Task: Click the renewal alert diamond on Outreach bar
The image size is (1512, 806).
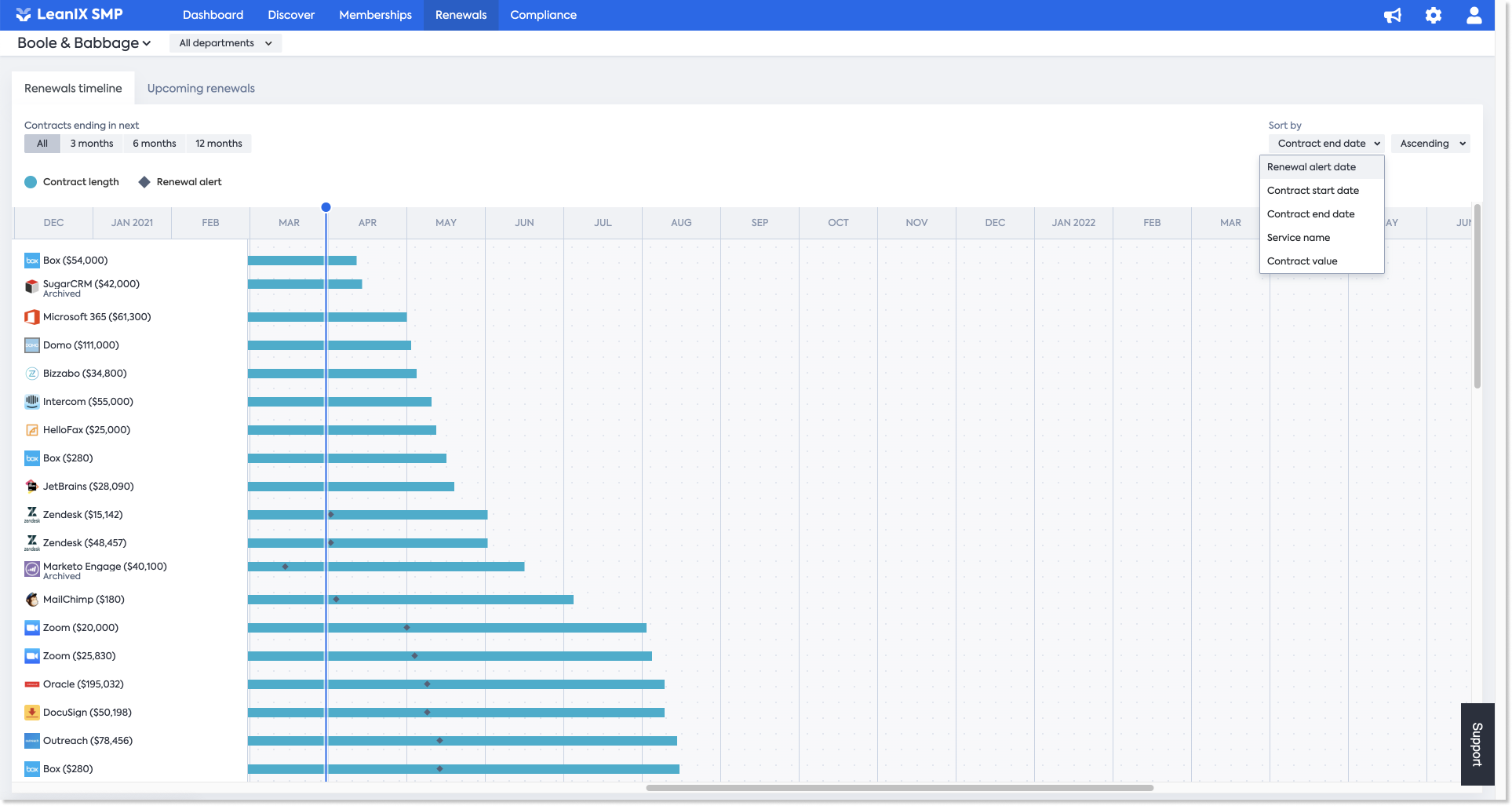Action: coord(439,741)
